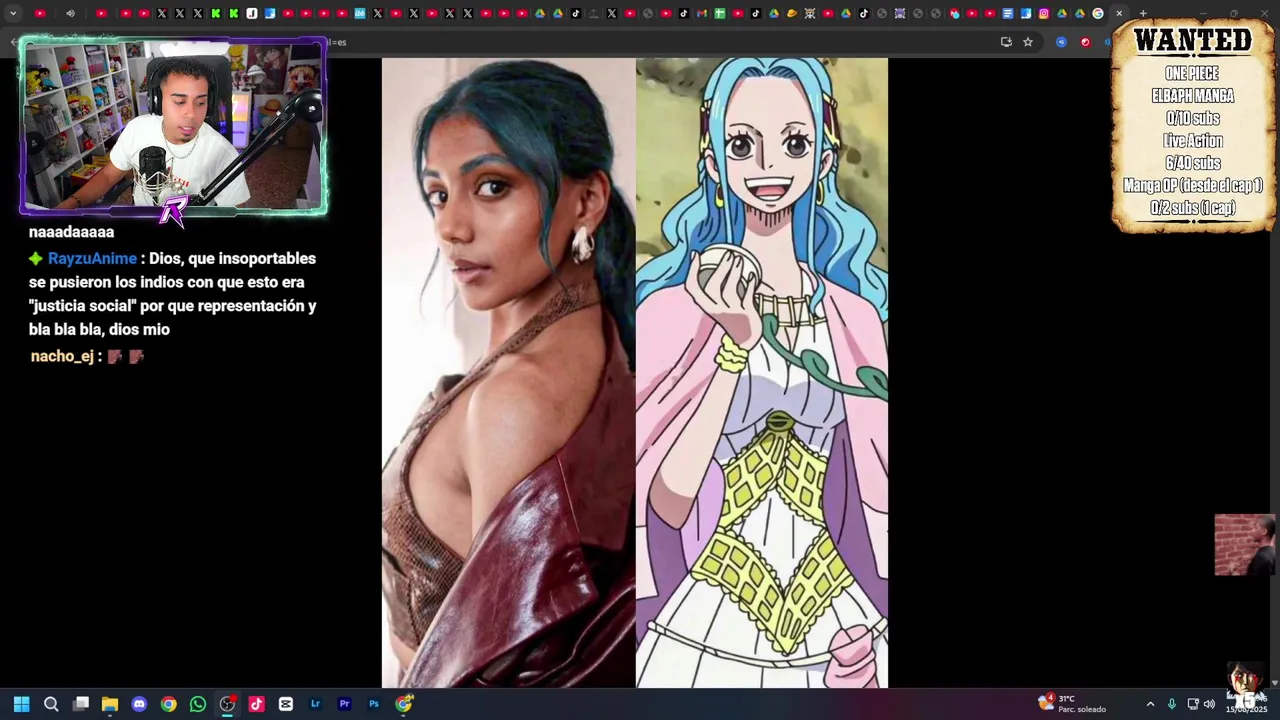Click the small thumbnail at the right edge
Viewport: 1280px width, 720px height.
[x=1245, y=545]
